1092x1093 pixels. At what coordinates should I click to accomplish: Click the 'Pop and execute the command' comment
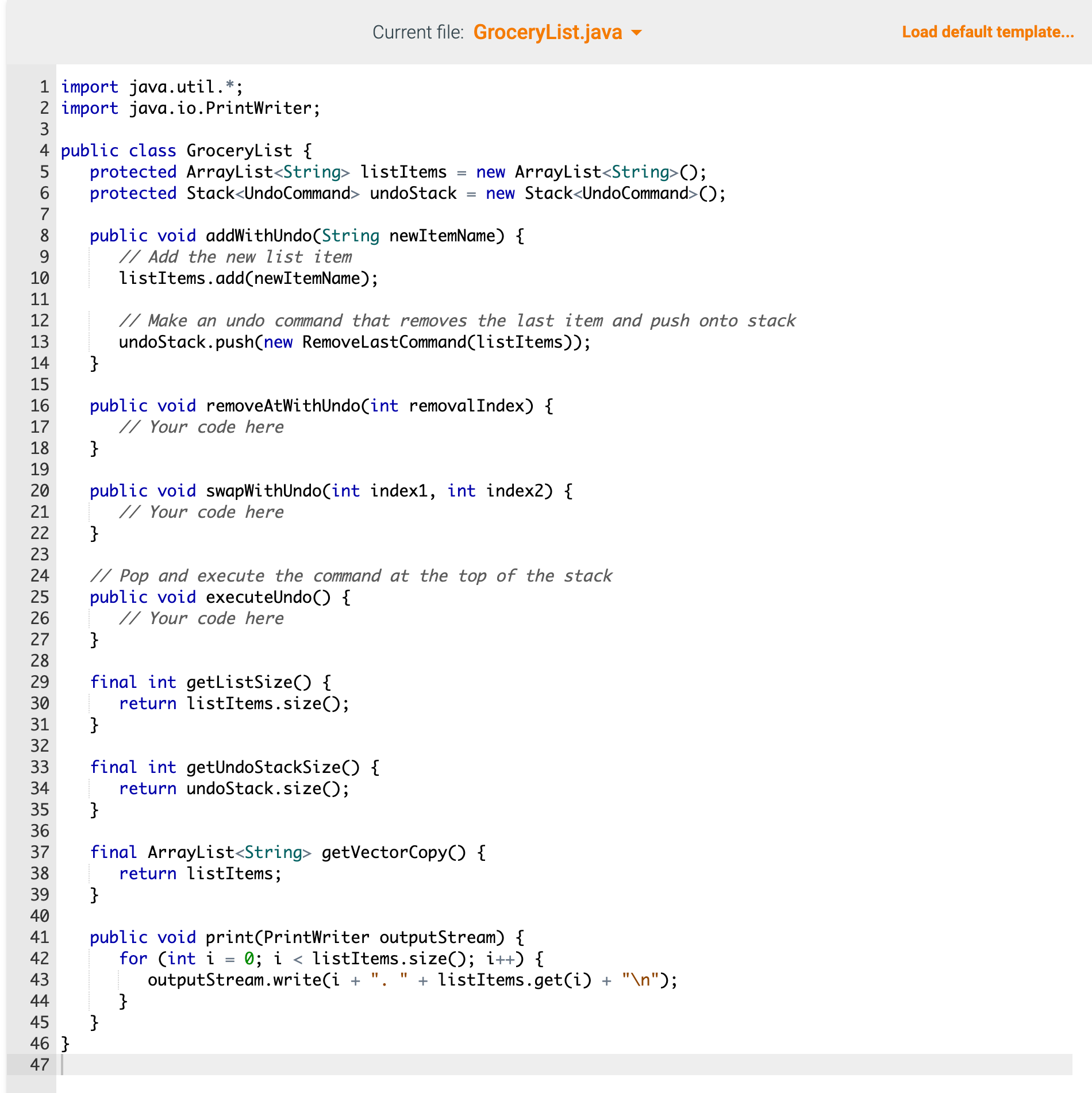(351, 576)
